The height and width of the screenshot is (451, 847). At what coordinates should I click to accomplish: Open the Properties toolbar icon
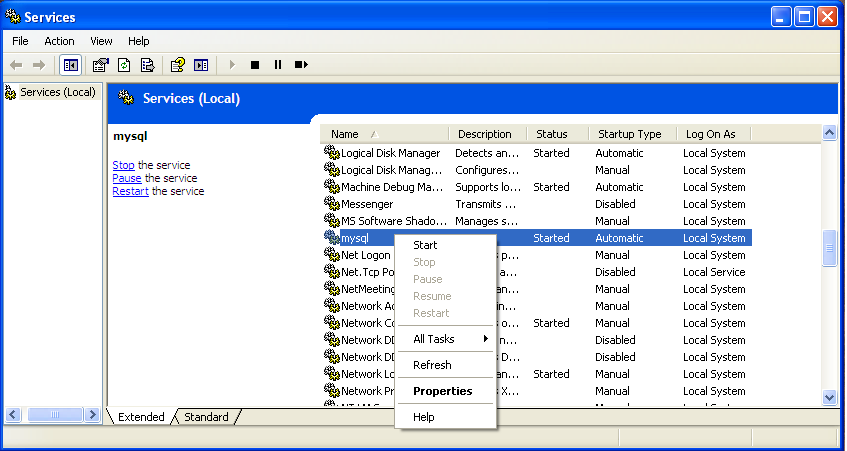click(x=100, y=65)
